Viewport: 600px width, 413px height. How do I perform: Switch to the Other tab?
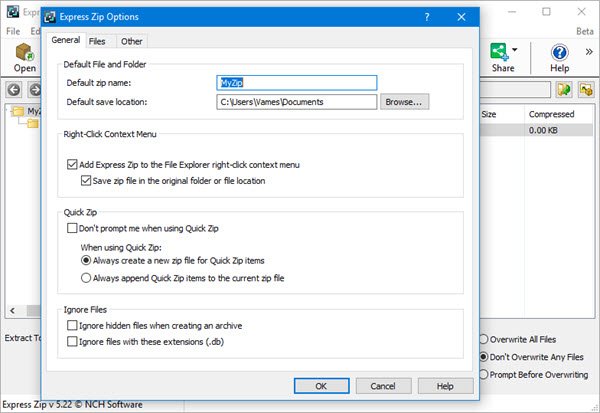point(131,41)
